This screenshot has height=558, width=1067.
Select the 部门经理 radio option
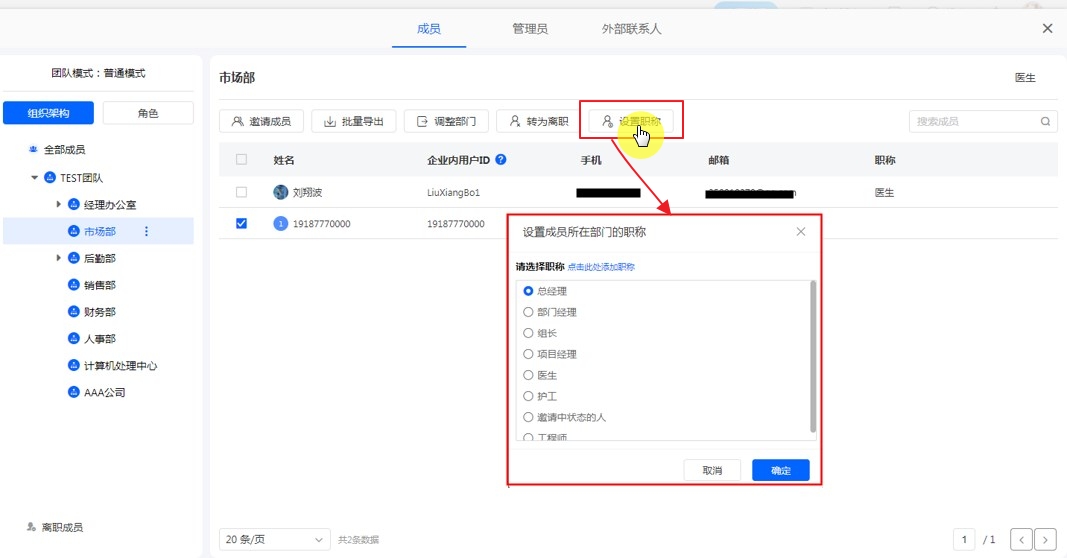pyautogui.click(x=529, y=312)
